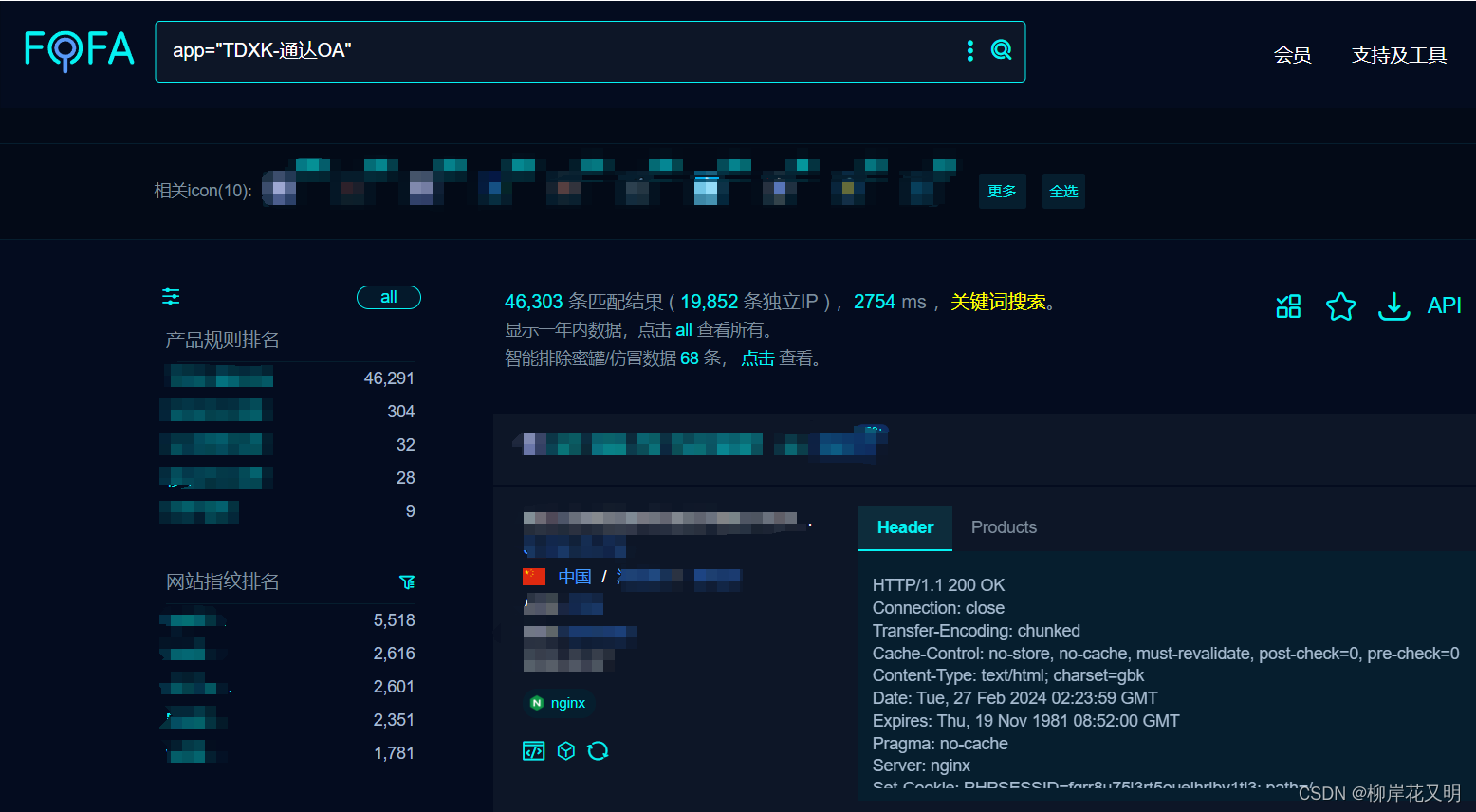The width and height of the screenshot is (1476, 812).
Task: Select the fingerprint row with 2,616
Action: 289,654
